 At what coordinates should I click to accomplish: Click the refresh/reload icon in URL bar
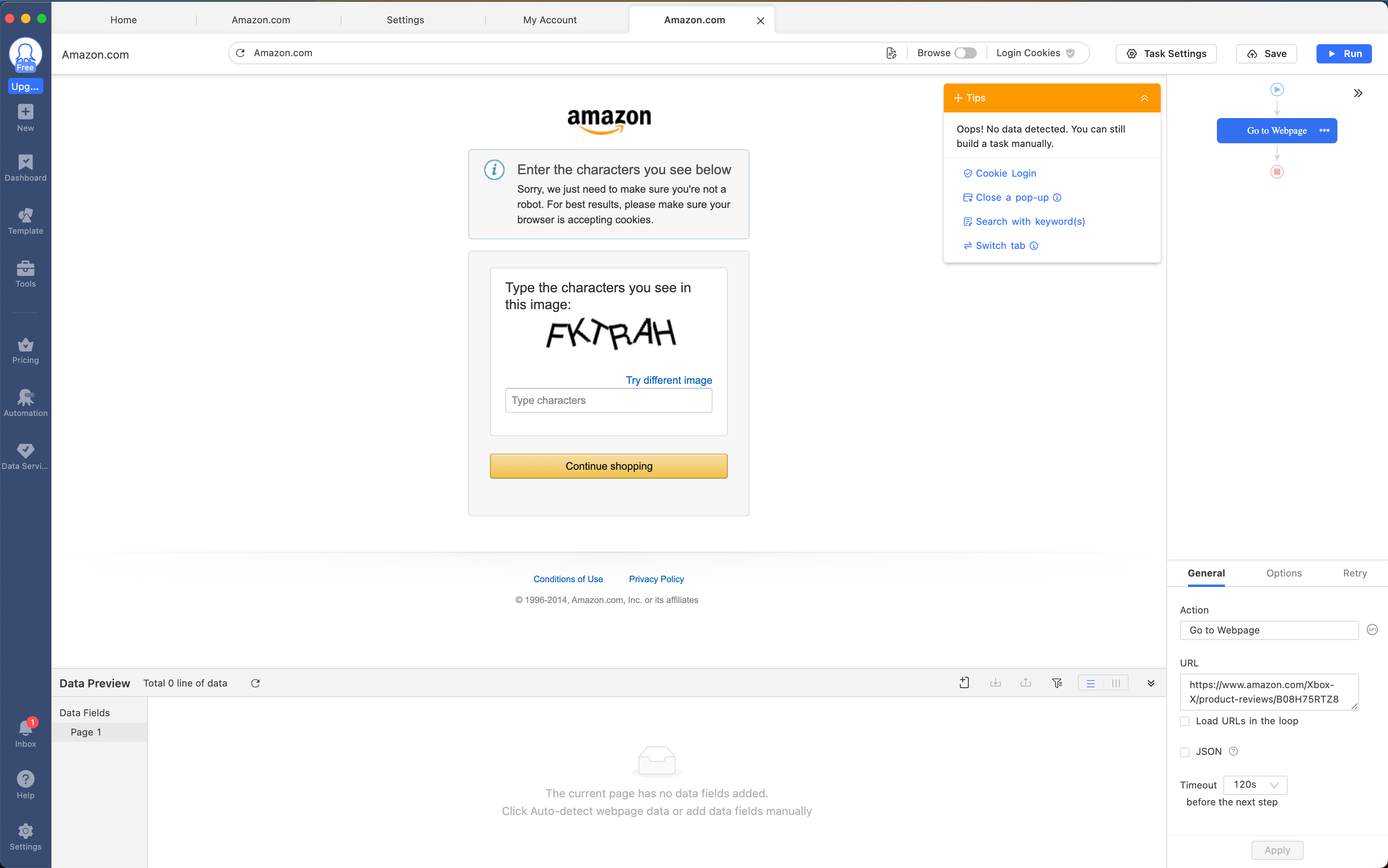(241, 52)
